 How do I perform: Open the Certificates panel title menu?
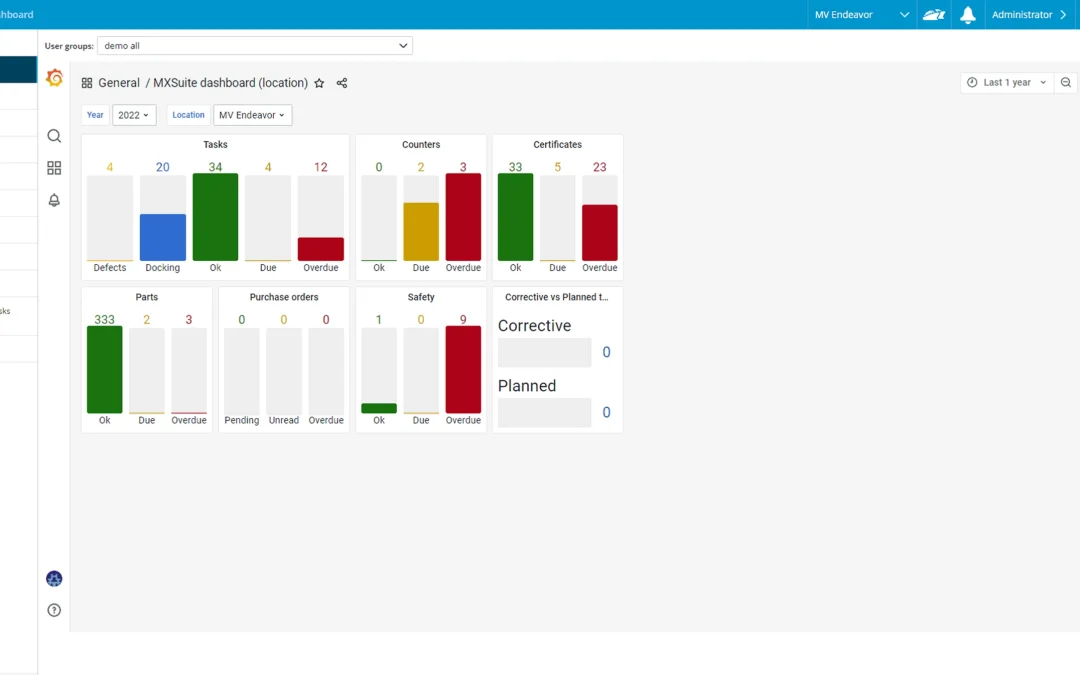557,144
